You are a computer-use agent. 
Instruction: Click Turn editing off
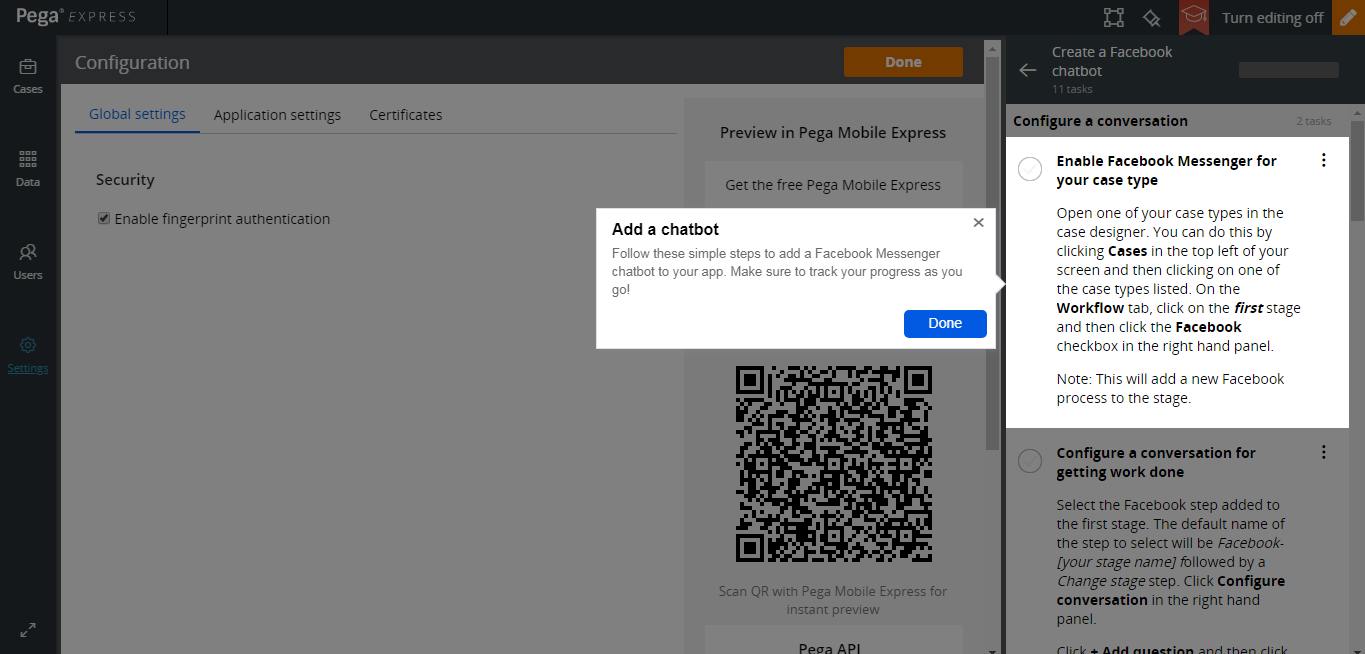coord(1271,17)
